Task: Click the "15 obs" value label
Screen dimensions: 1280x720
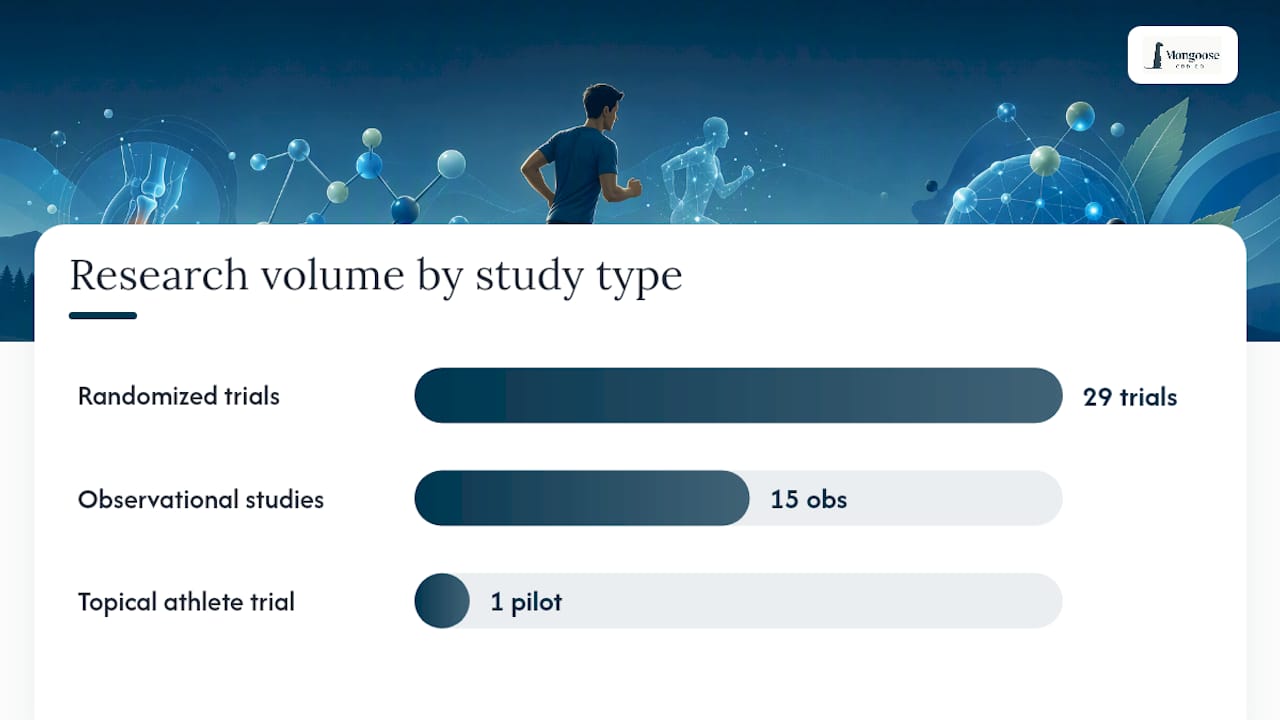Action: 809,499
